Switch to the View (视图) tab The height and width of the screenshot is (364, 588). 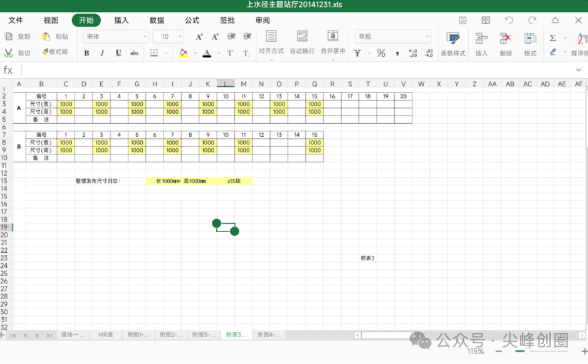pyautogui.click(x=51, y=20)
